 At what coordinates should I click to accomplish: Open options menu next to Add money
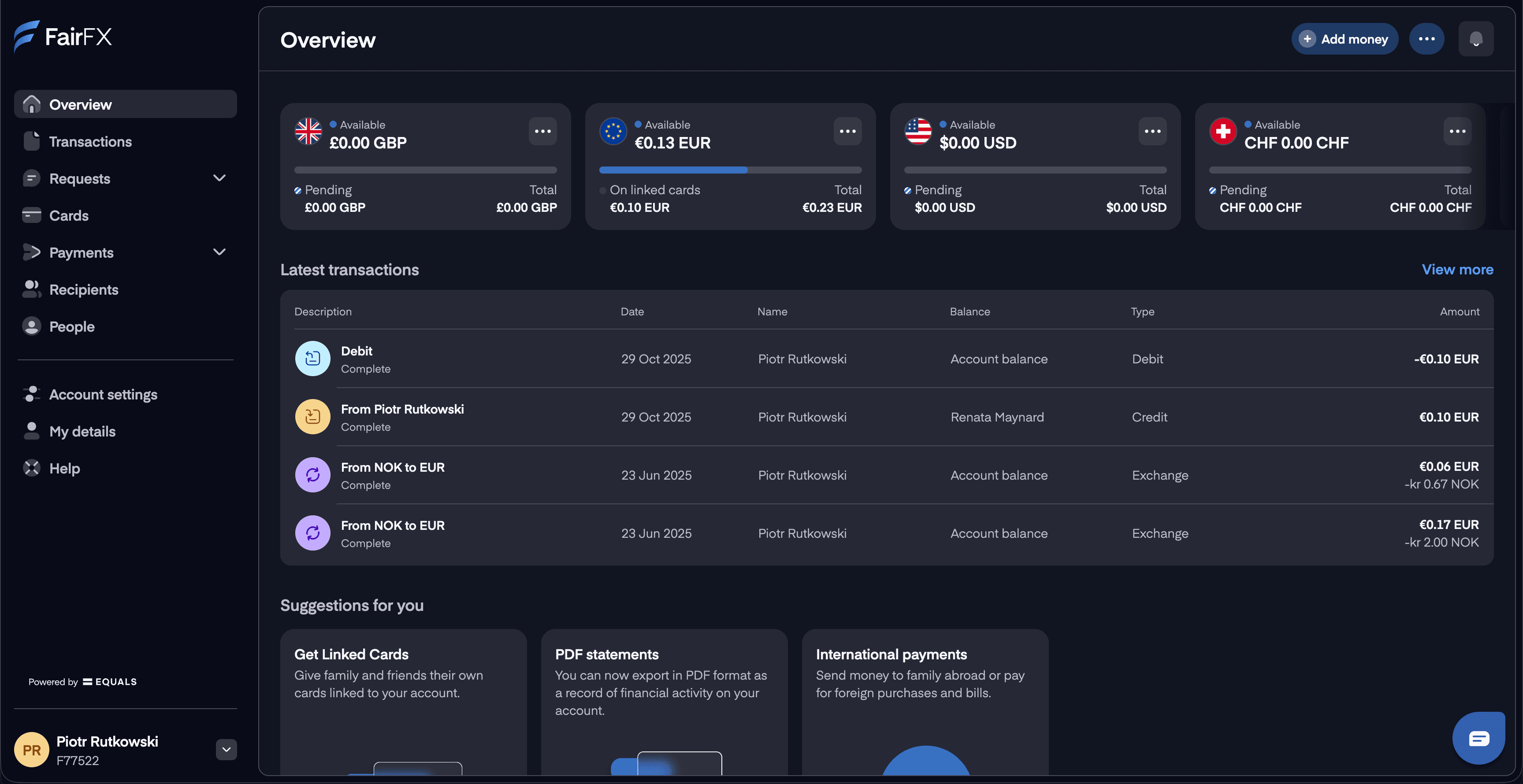[1426, 38]
